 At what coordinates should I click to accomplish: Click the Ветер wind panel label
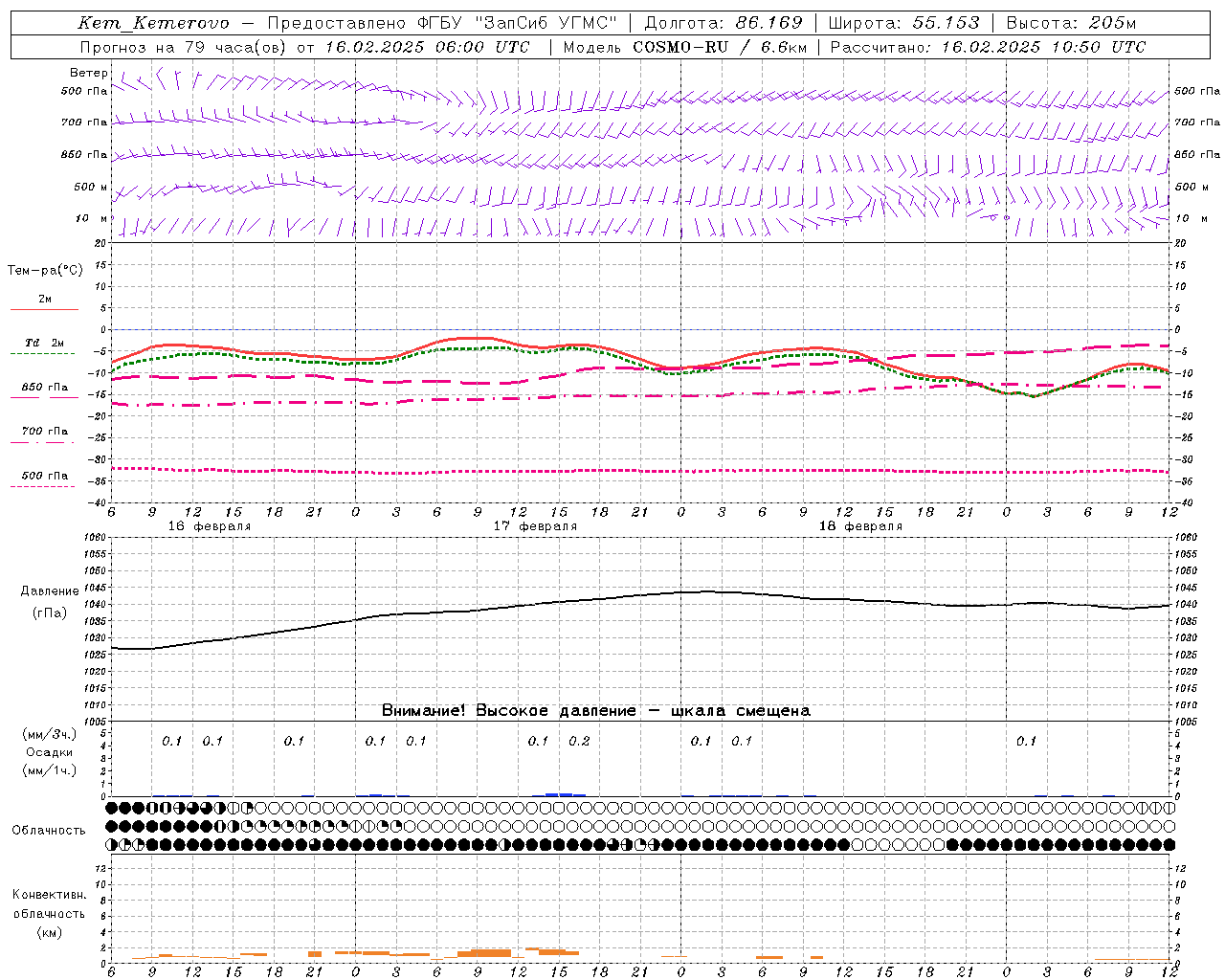88,73
